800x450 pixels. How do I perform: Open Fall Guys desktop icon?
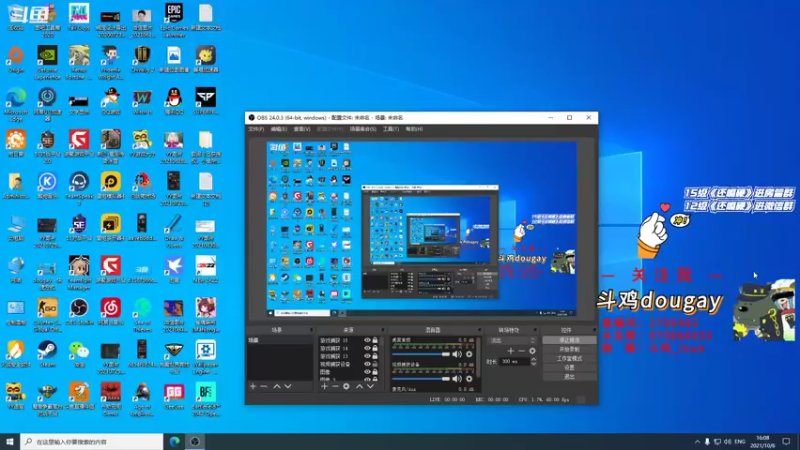pyautogui.click(x=79, y=17)
